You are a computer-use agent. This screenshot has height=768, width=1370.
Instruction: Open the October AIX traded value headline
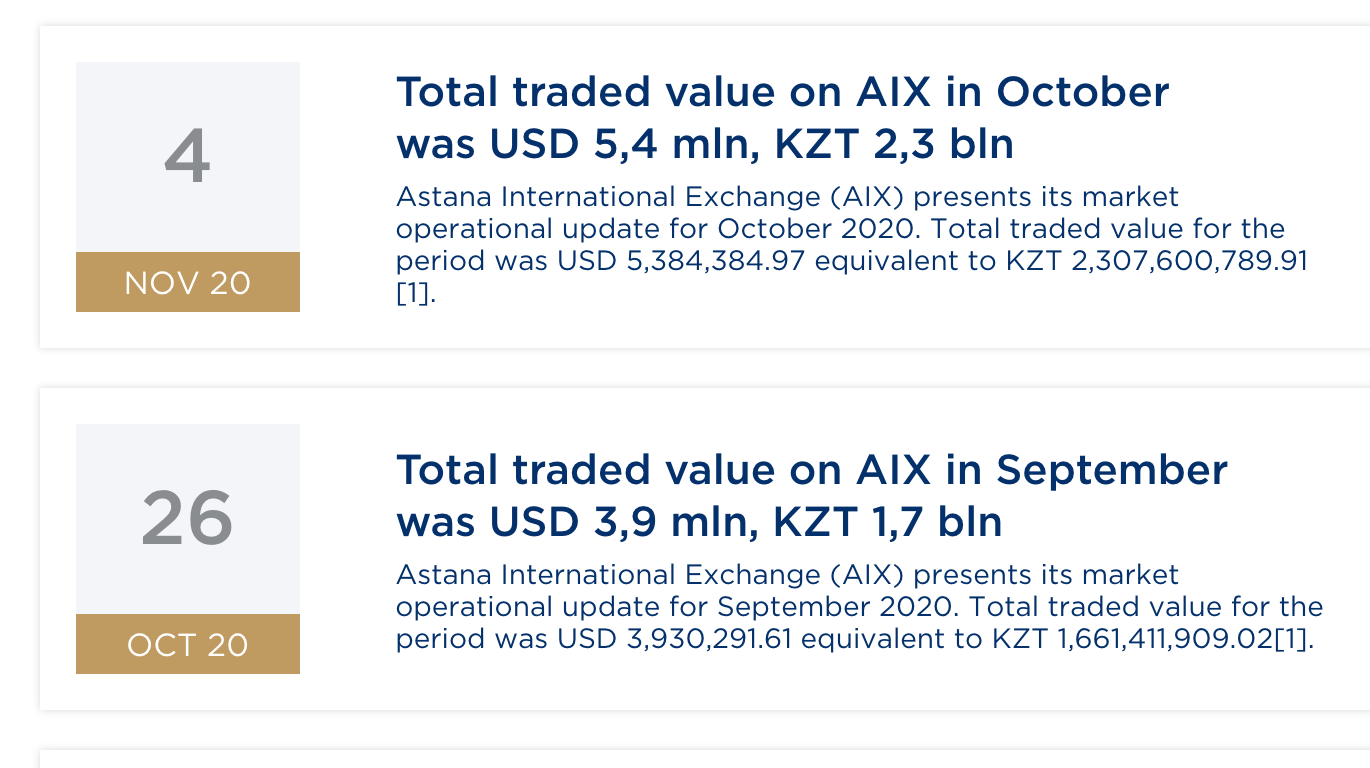click(x=782, y=93)
